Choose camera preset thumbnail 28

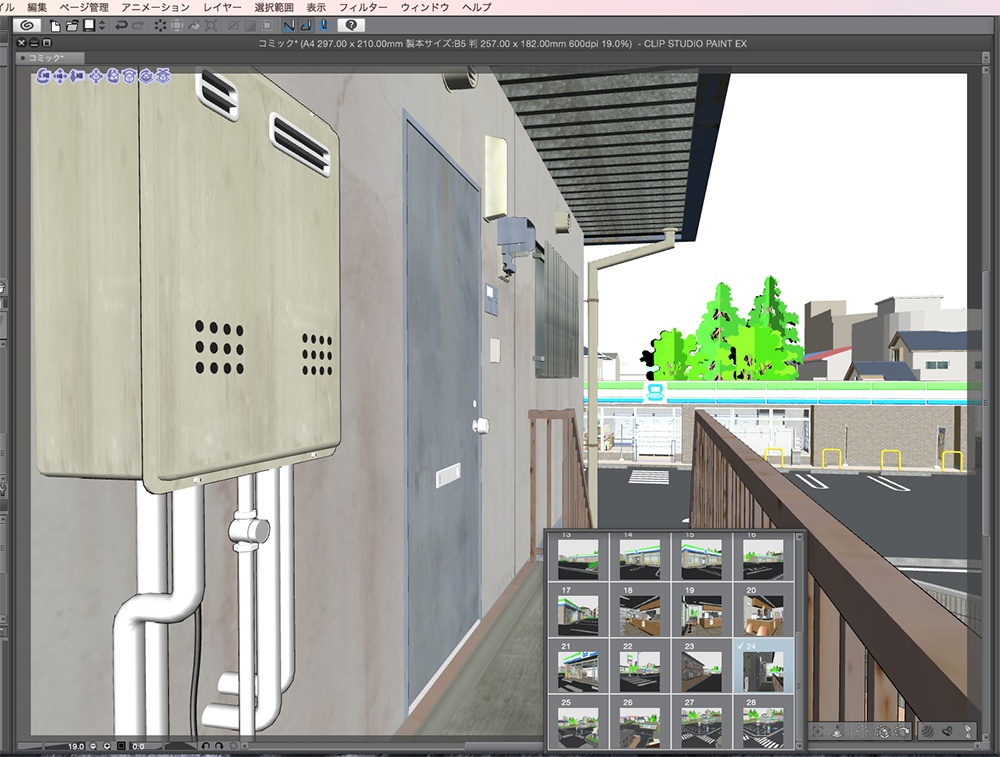763,722
